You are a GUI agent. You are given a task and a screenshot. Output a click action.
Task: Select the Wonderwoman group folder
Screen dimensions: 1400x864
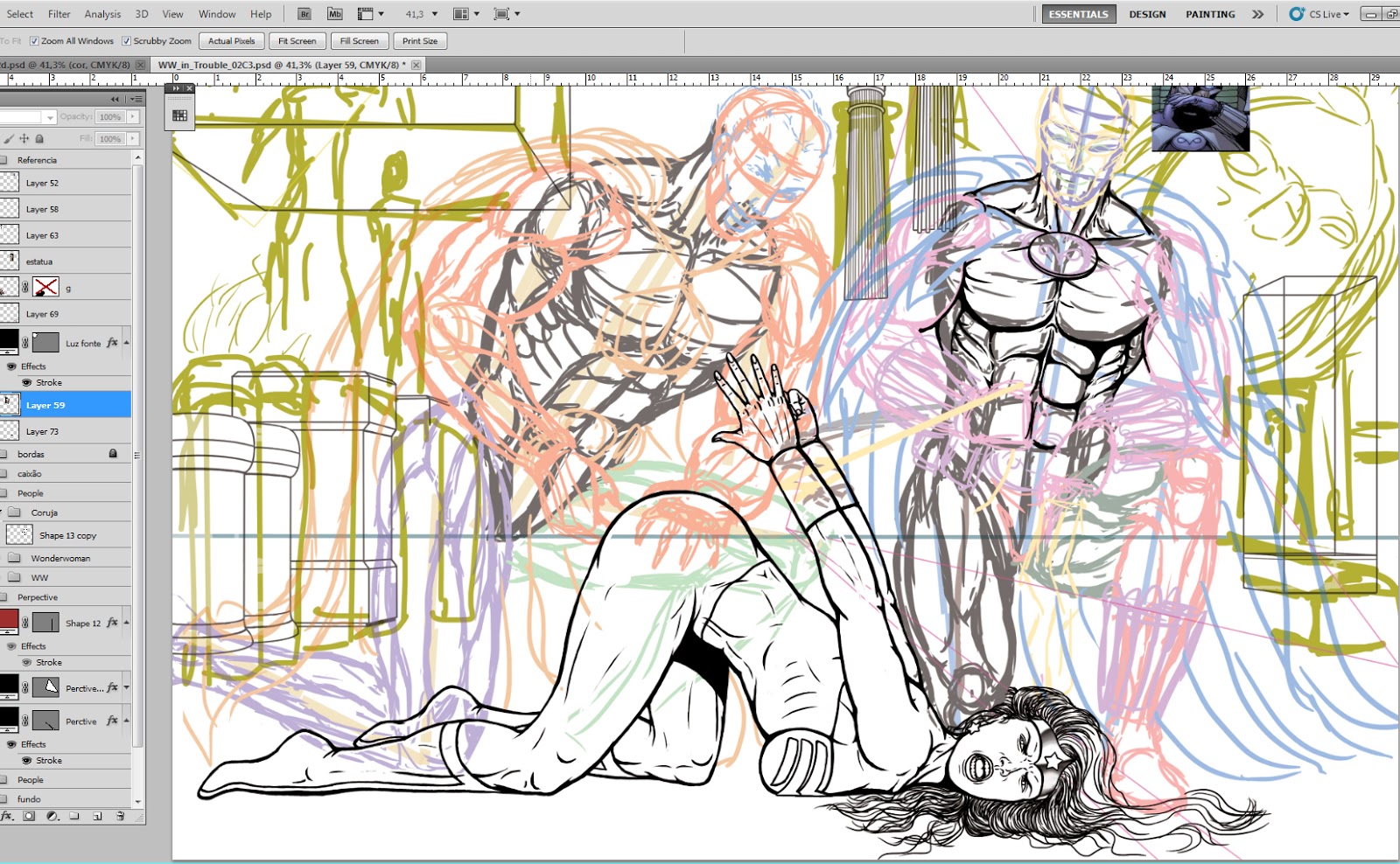tap(66, 558)
